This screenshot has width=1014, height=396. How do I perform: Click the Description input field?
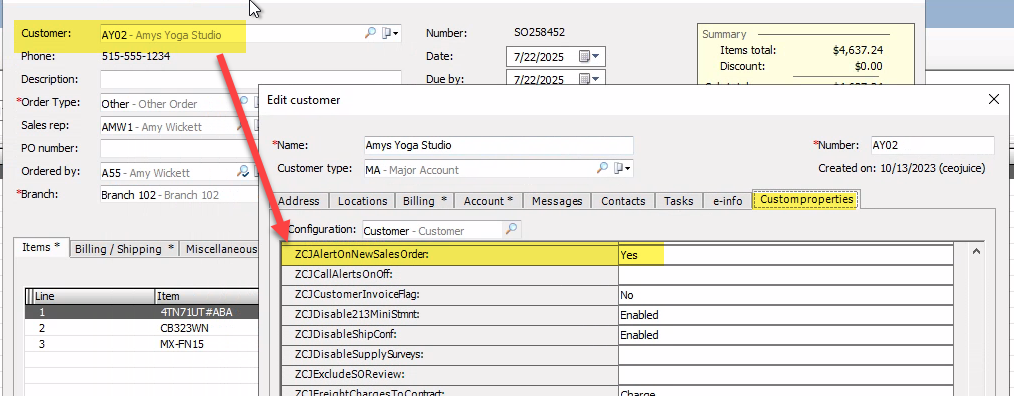251,80
